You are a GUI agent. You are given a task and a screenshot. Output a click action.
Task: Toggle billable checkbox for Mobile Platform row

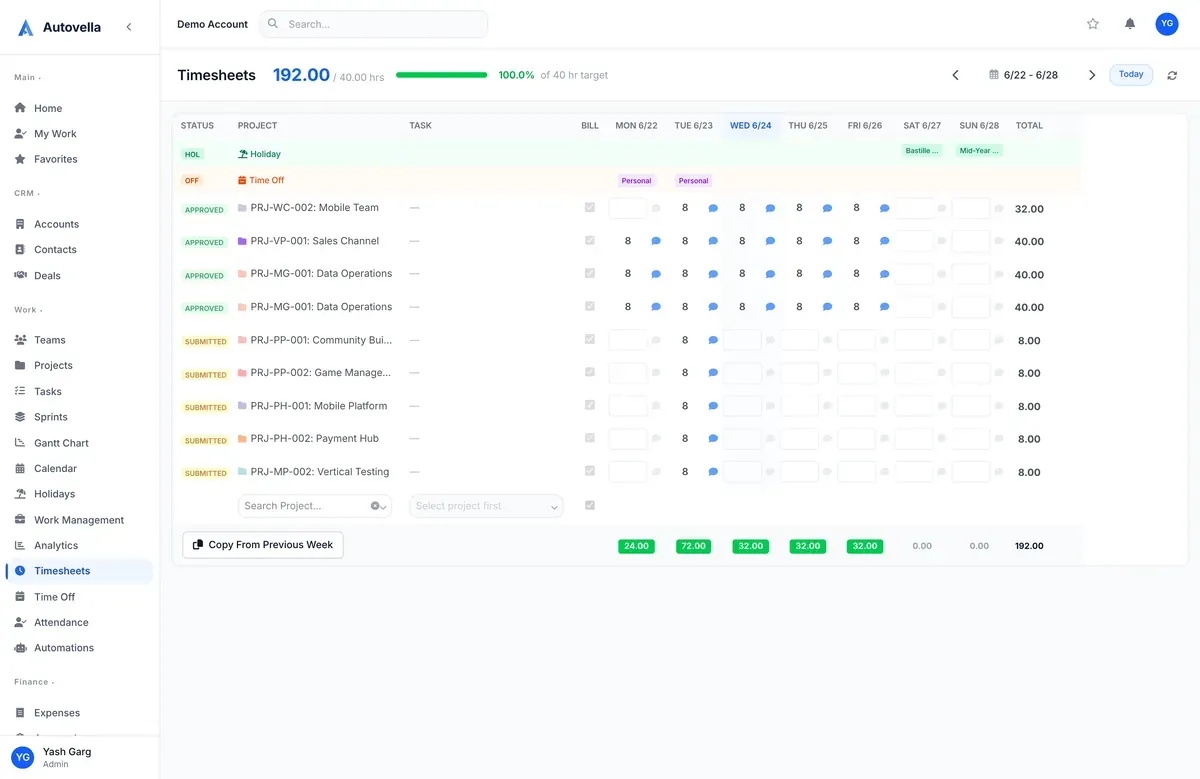(x=590, y=406)
